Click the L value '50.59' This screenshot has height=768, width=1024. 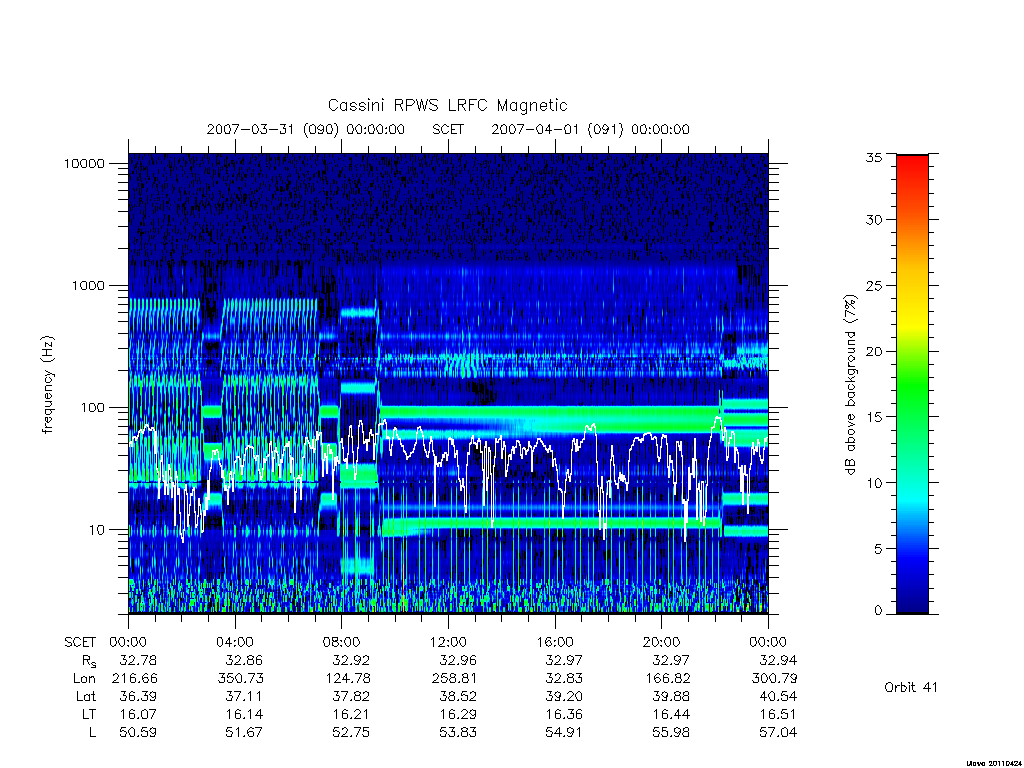coord(138,733)
